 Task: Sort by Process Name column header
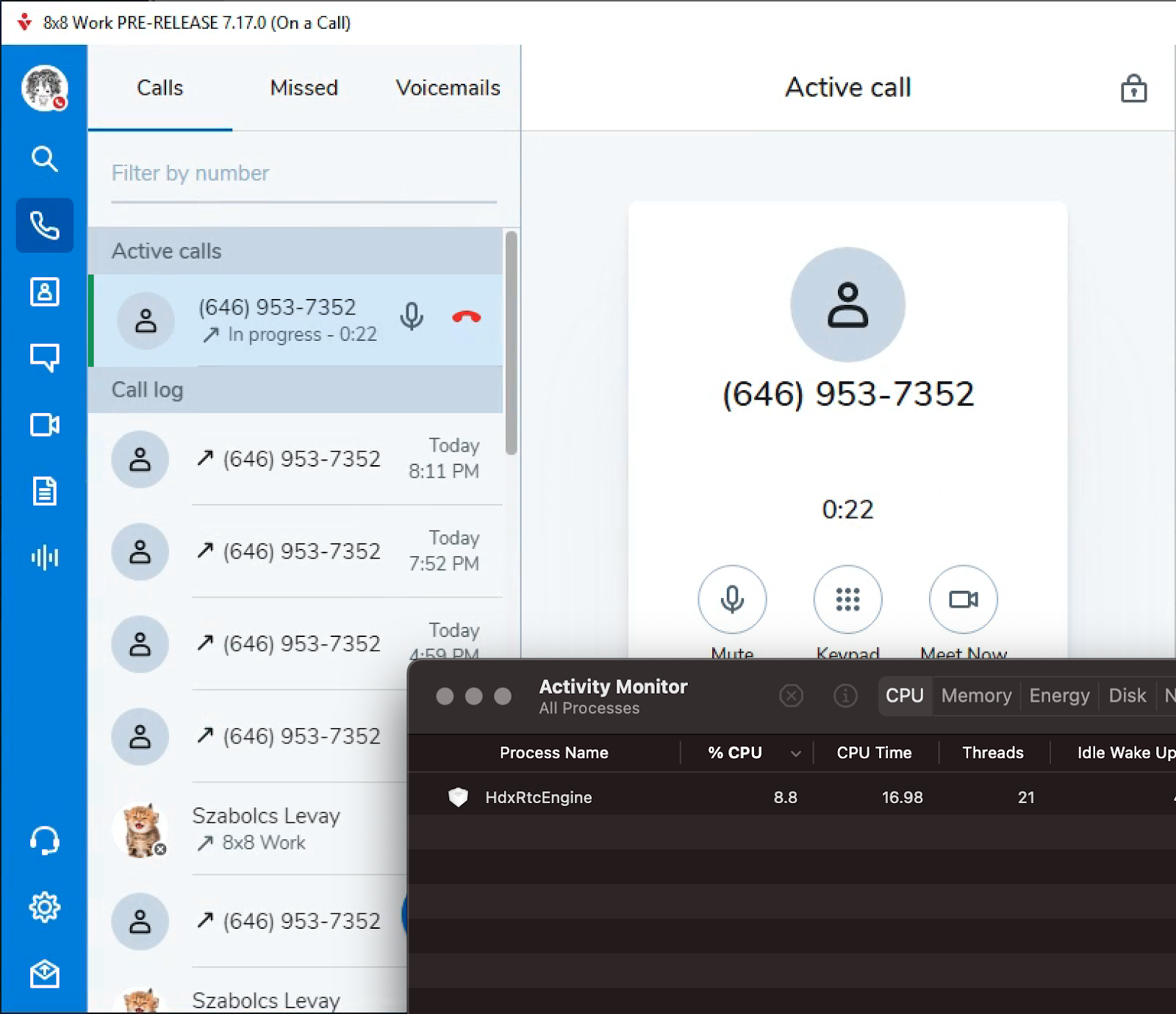tap(554, 752)
